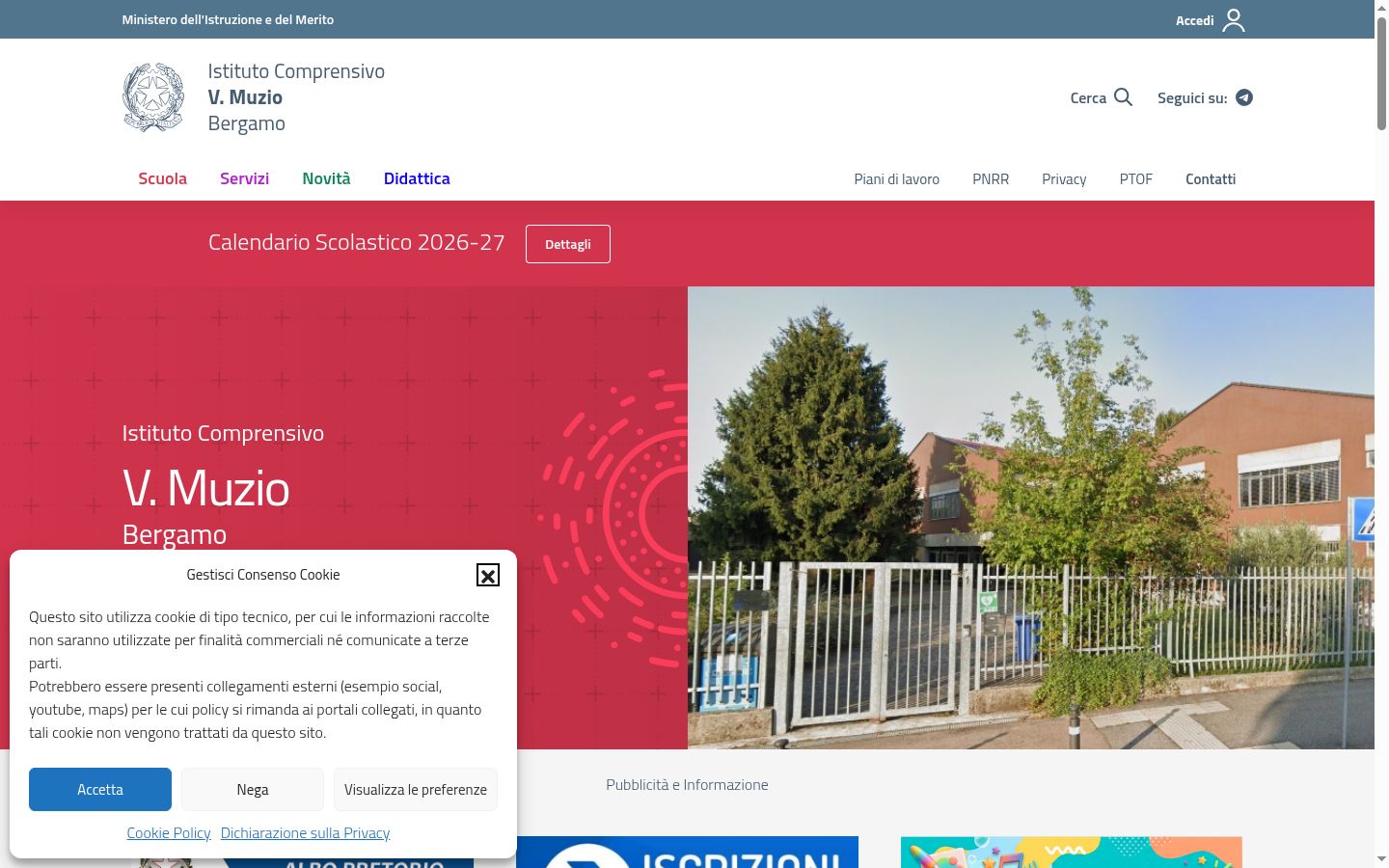Open the PTOF page

coord(1135,179)
